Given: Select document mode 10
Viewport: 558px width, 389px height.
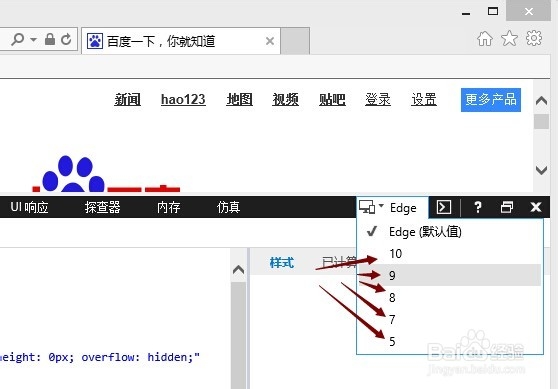Looking at the screenshot, I should 449,254.
